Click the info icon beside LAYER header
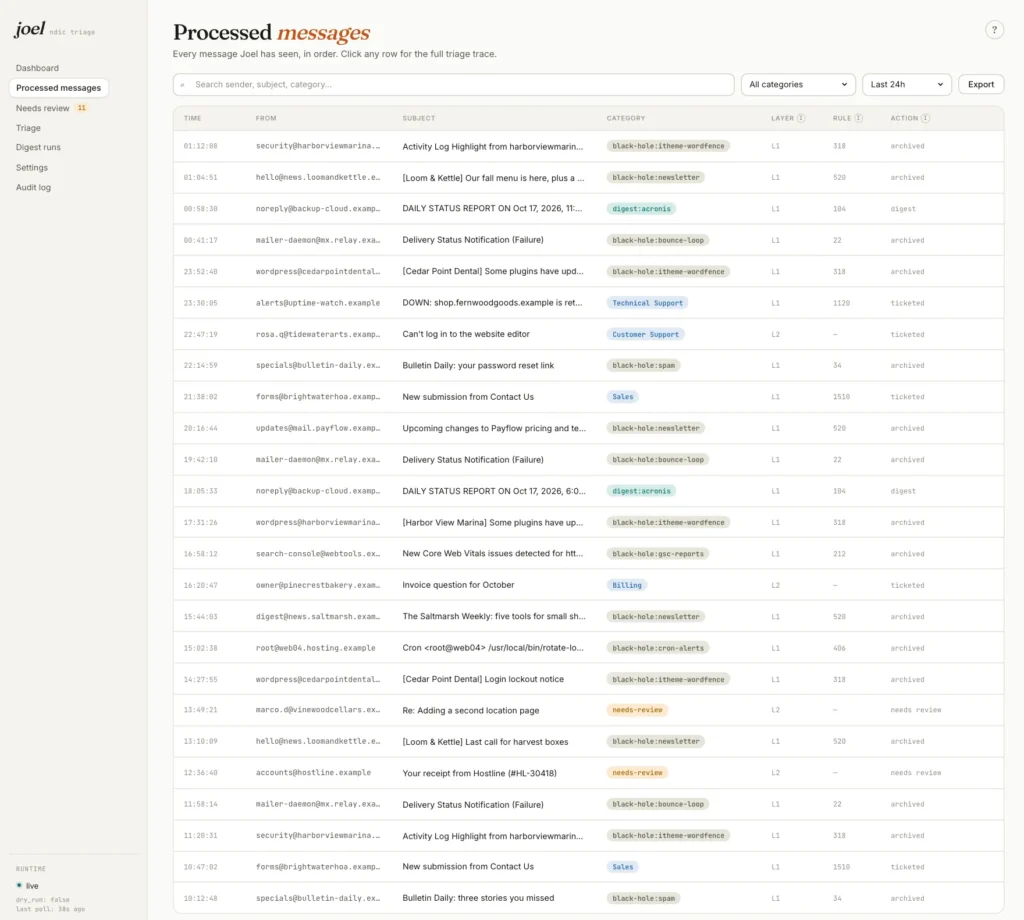Image resolution: width=1024 pixels, height=920 pixels. (x=801, y=118)
